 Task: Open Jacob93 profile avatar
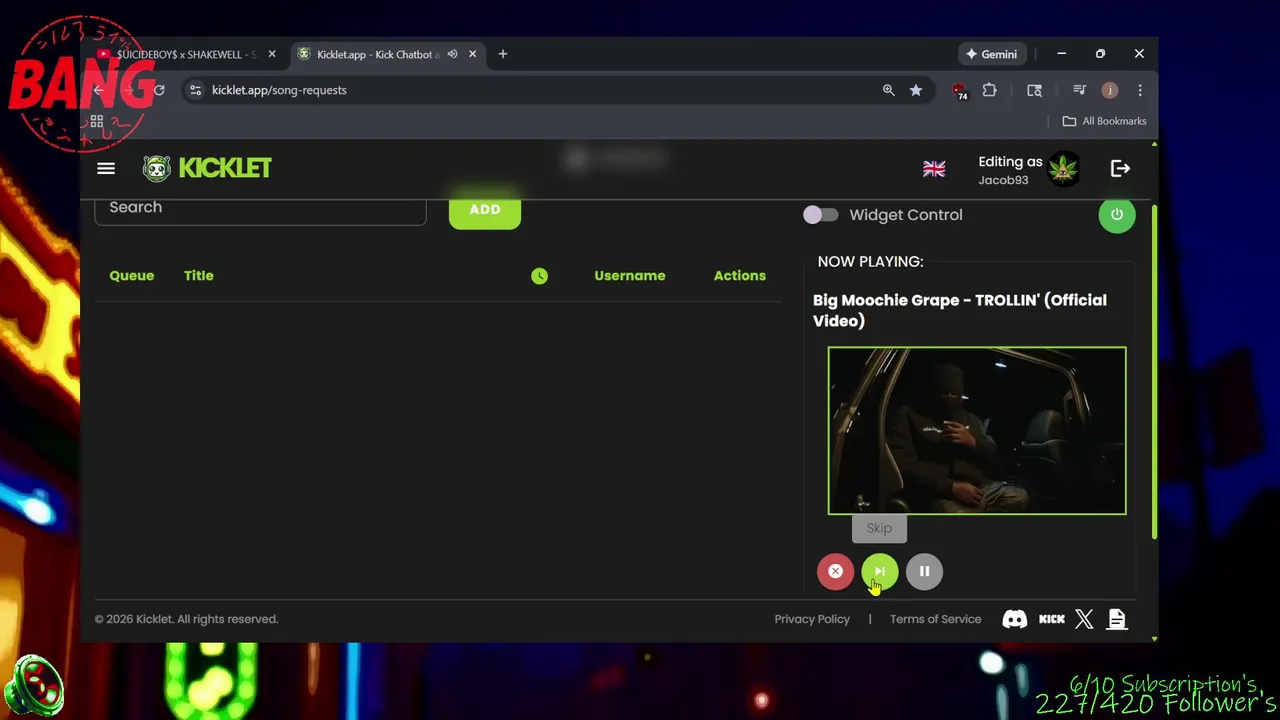[x=1063, y=169]
